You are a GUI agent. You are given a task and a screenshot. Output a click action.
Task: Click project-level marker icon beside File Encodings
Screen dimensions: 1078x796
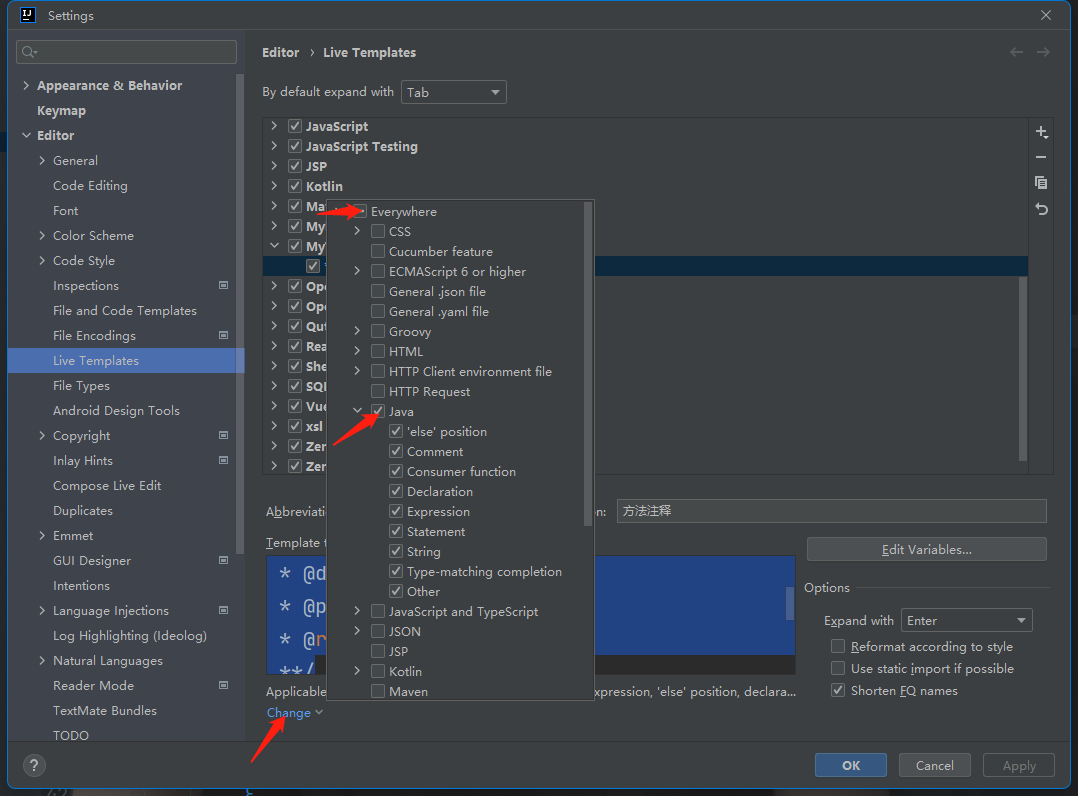tap(223, 335)
